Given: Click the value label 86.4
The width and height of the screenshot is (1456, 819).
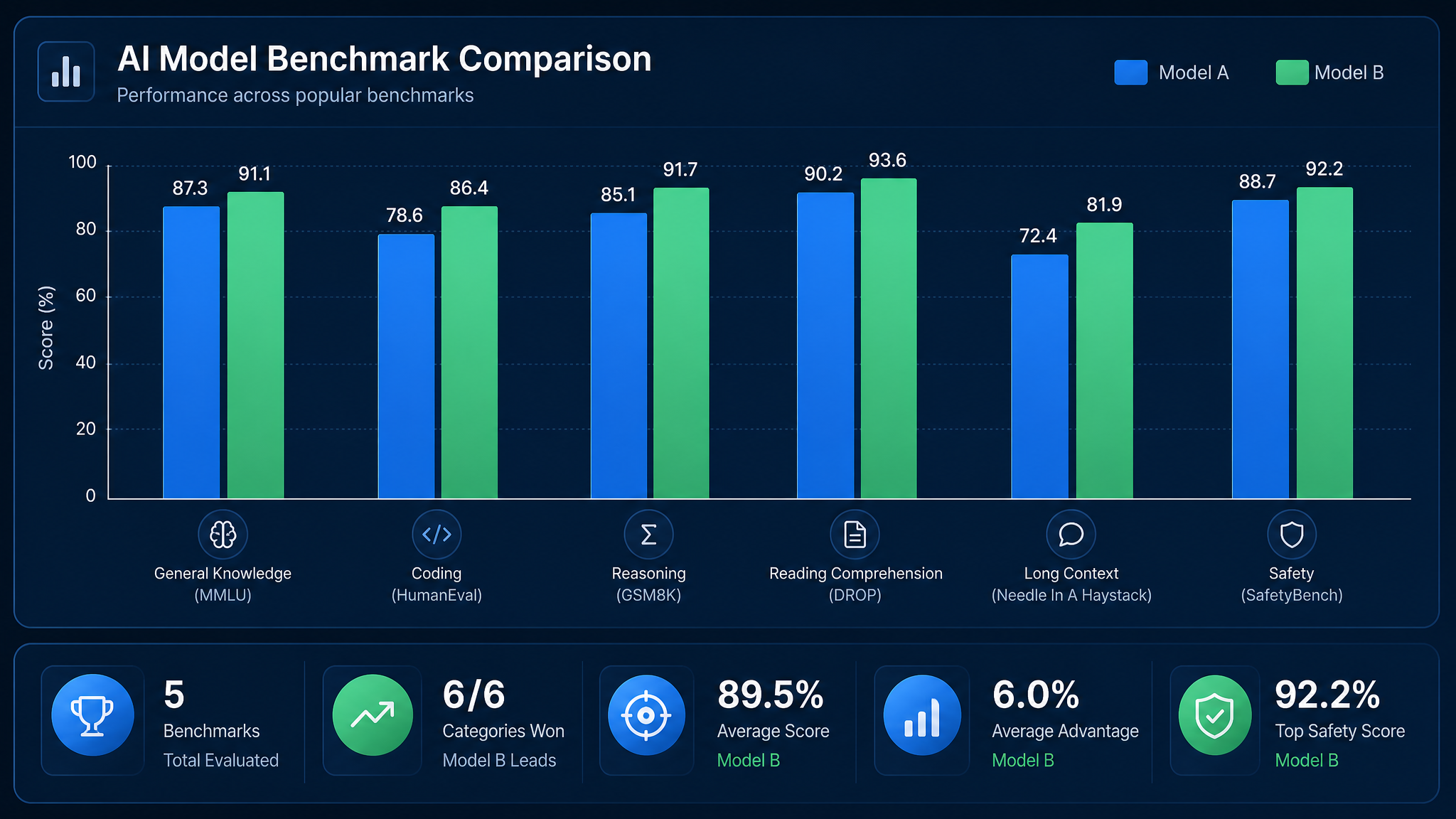Looking at the screenshot, I should click(x=469, y=188).
